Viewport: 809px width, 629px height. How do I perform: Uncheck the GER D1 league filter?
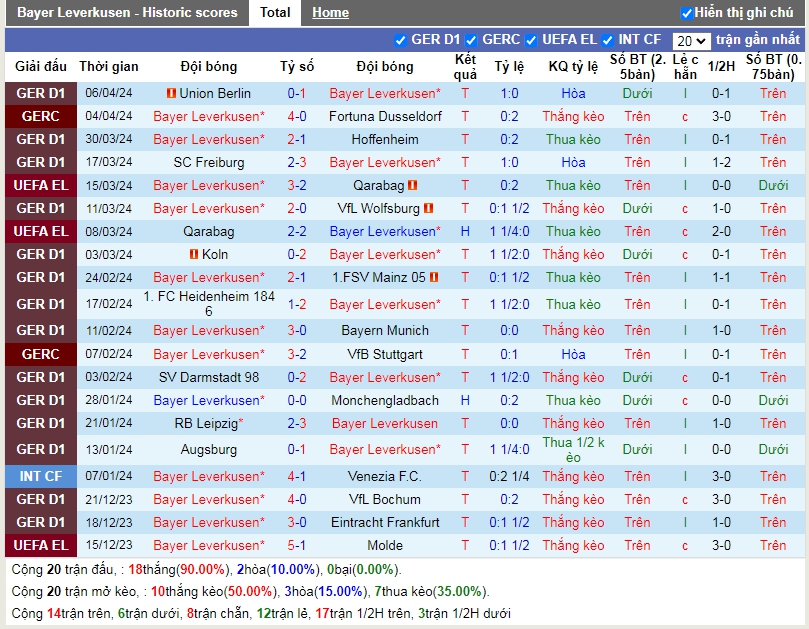pos(401,40)
